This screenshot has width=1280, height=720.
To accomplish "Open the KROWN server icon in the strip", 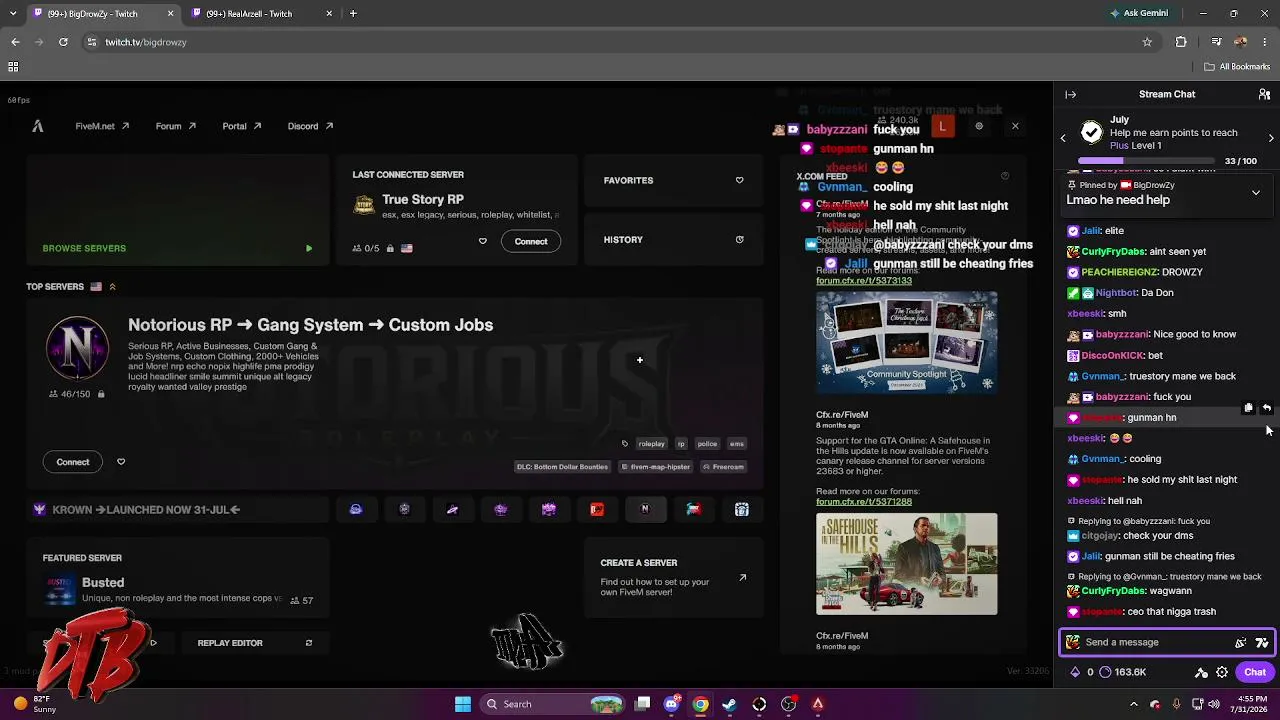I will coord(40,509).
